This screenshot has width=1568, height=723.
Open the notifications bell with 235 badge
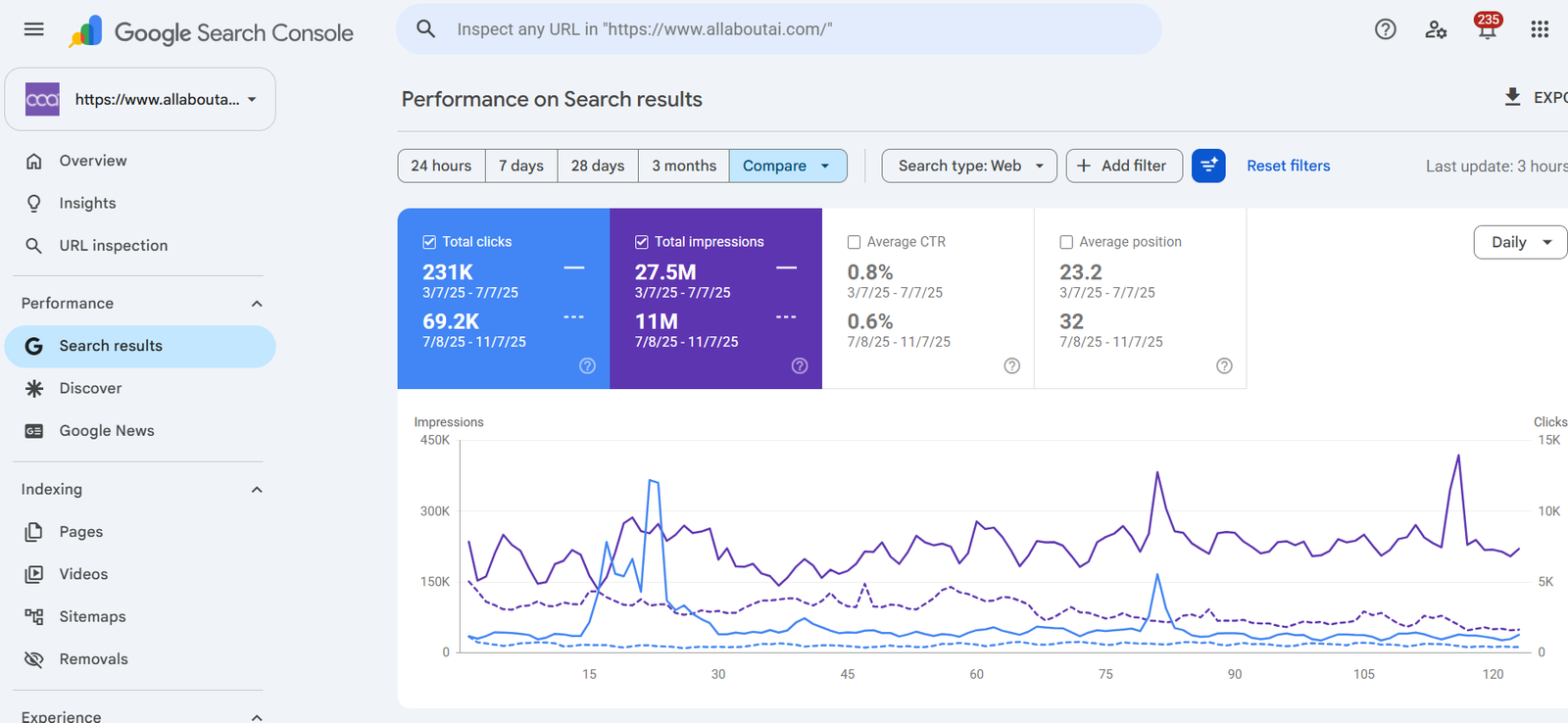(x=1488, y=27)
